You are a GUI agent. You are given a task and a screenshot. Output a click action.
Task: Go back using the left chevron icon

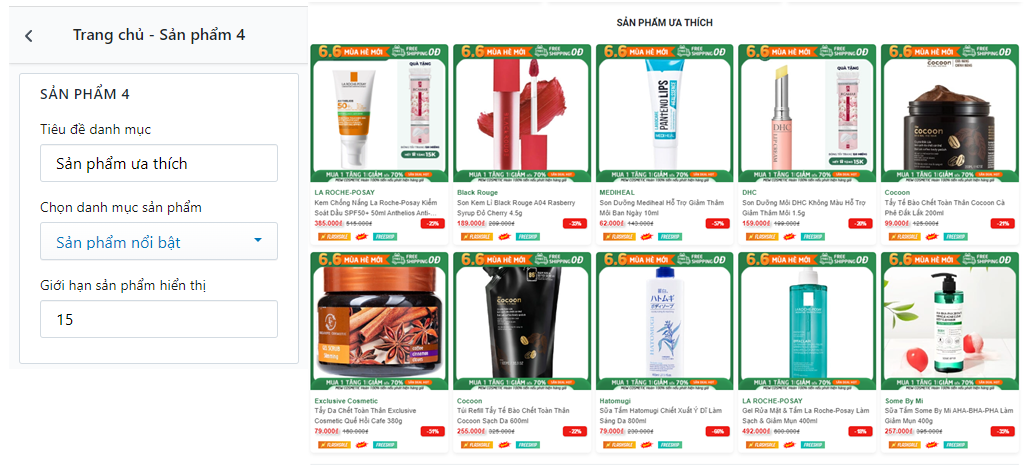pos(29,35)
